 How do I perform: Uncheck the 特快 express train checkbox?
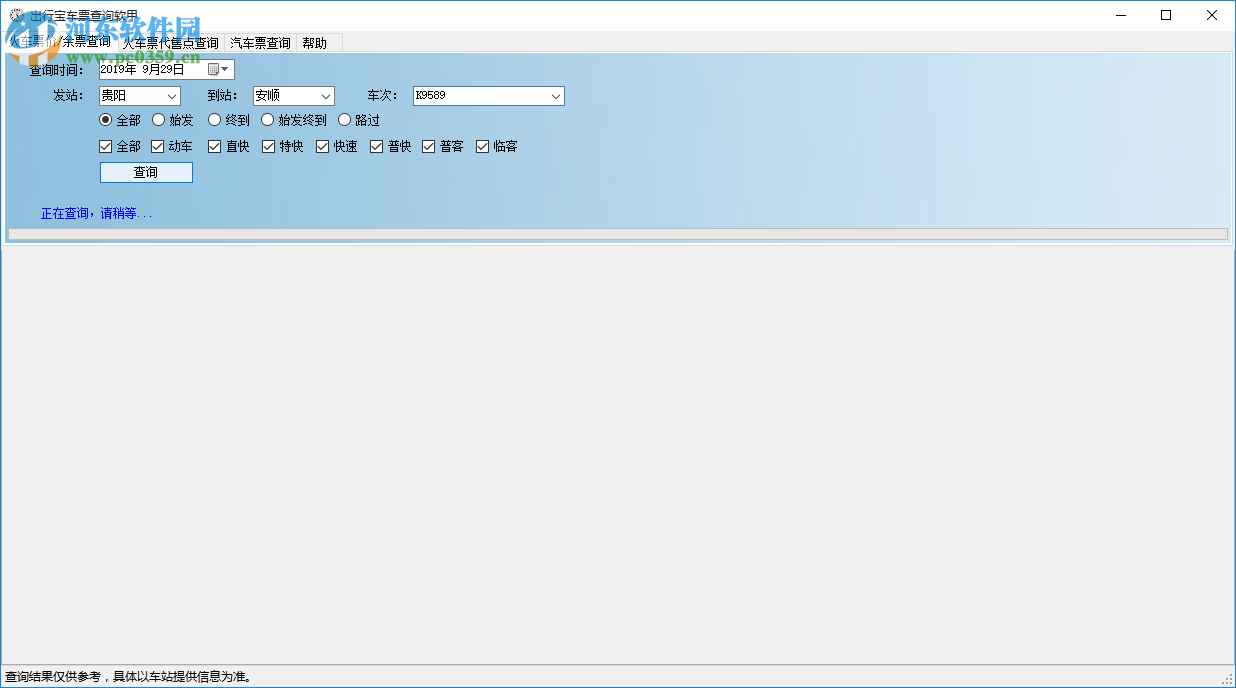point(267,146)
